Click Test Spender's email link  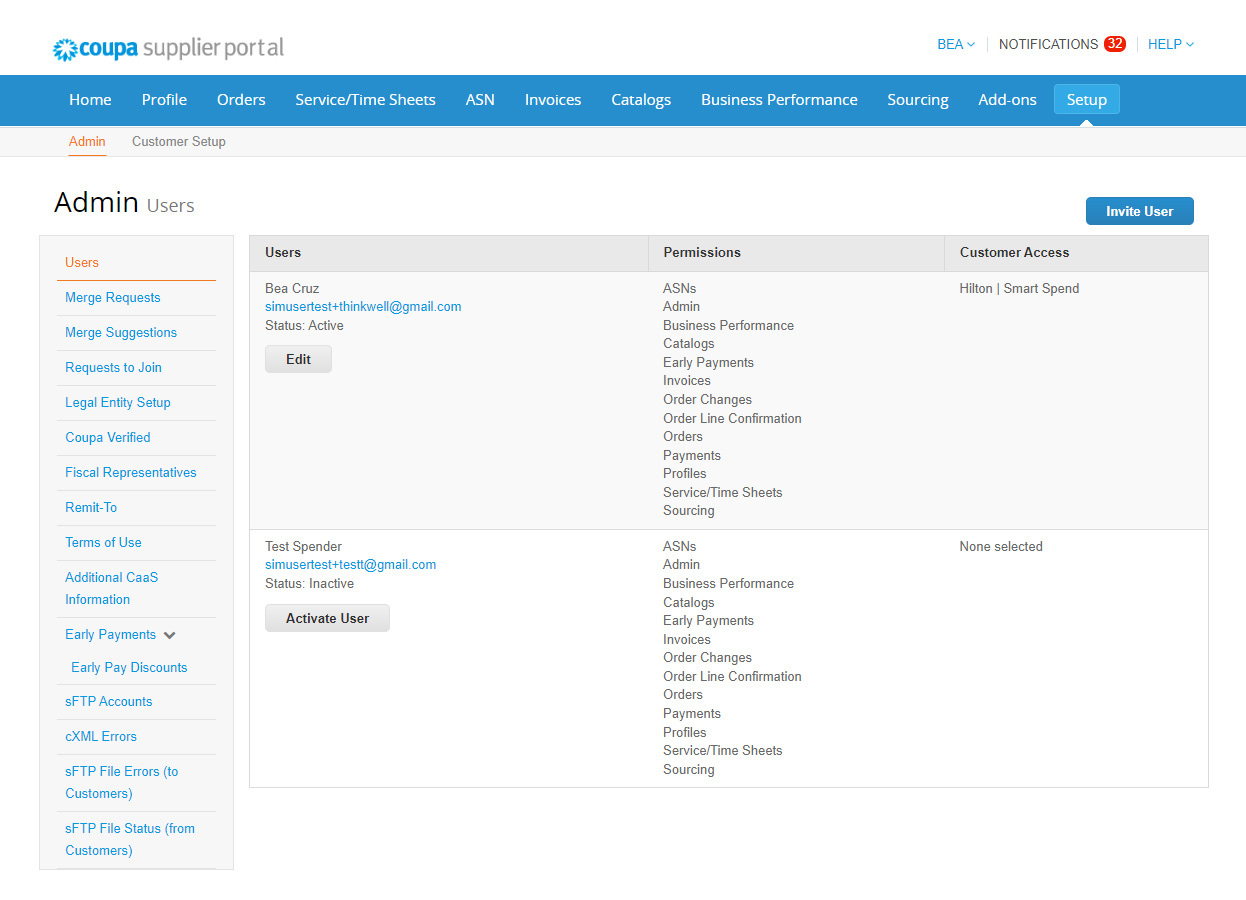(x=350, y=565)
